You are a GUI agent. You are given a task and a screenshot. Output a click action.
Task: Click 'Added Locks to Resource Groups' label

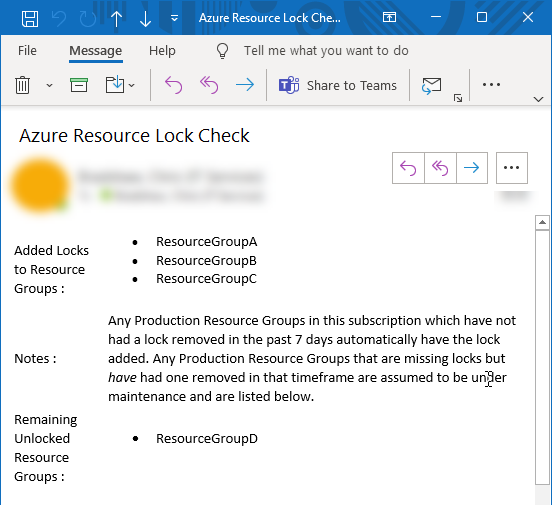(51, 269)
